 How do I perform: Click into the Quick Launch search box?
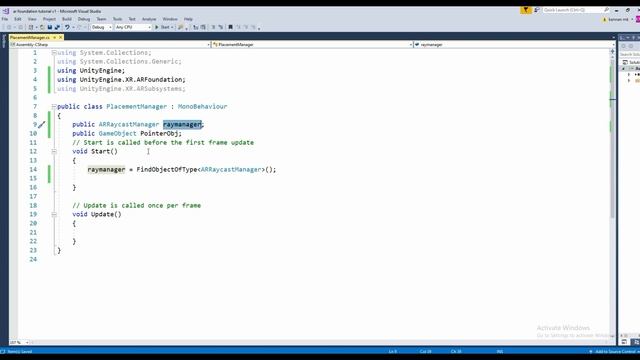coord(576,10)
